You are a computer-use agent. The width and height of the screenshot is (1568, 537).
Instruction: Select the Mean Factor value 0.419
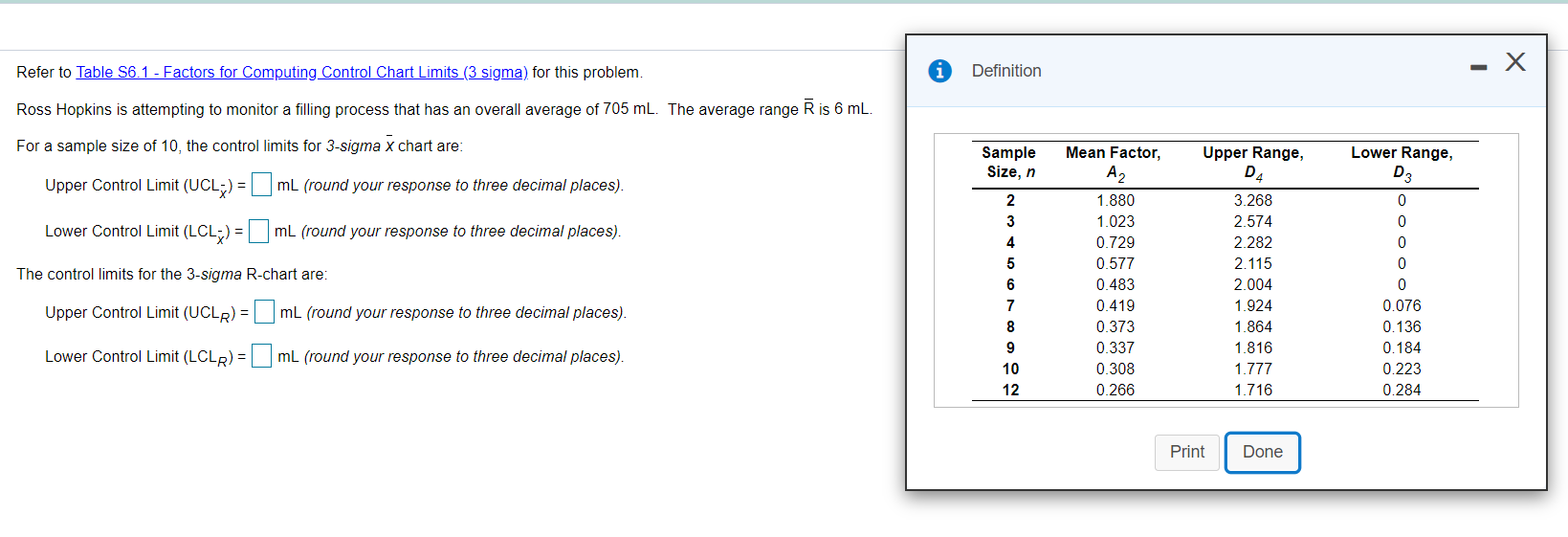[1115, 305]
